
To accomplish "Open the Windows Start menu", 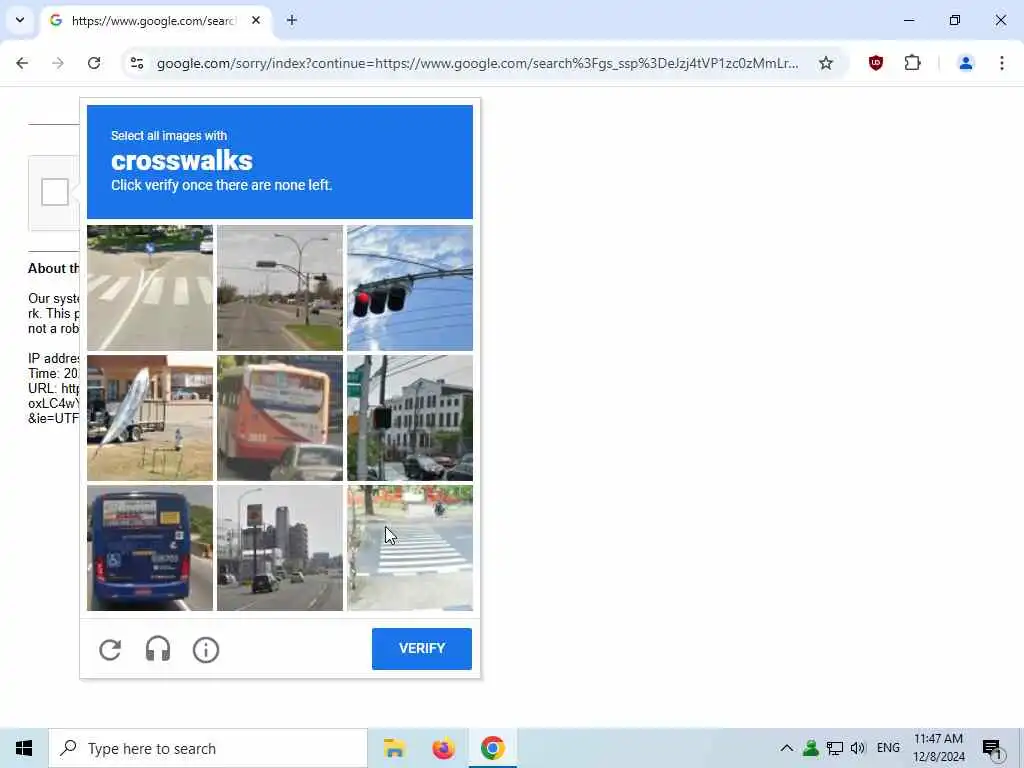I will (x=24, y=748).
